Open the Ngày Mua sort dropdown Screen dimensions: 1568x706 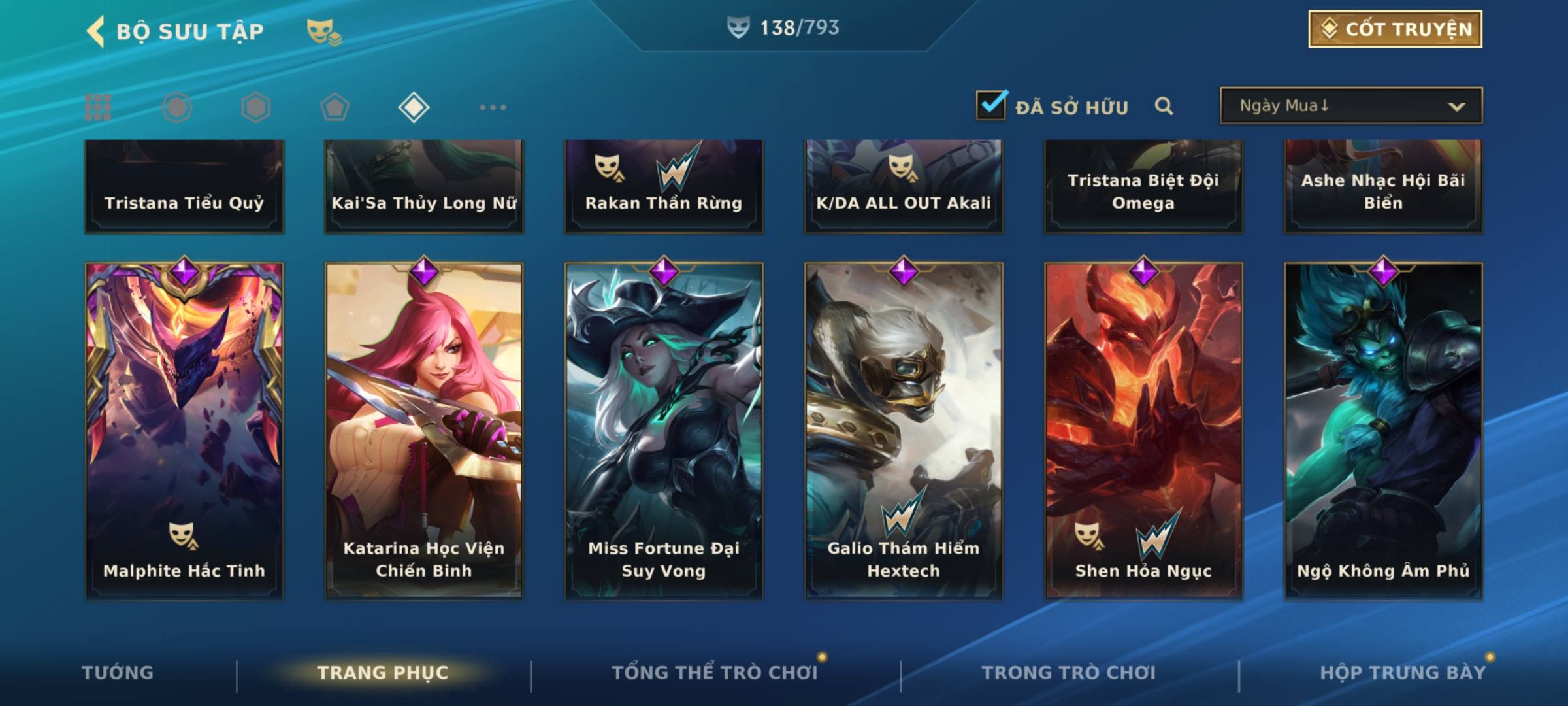coord(1351,105)
